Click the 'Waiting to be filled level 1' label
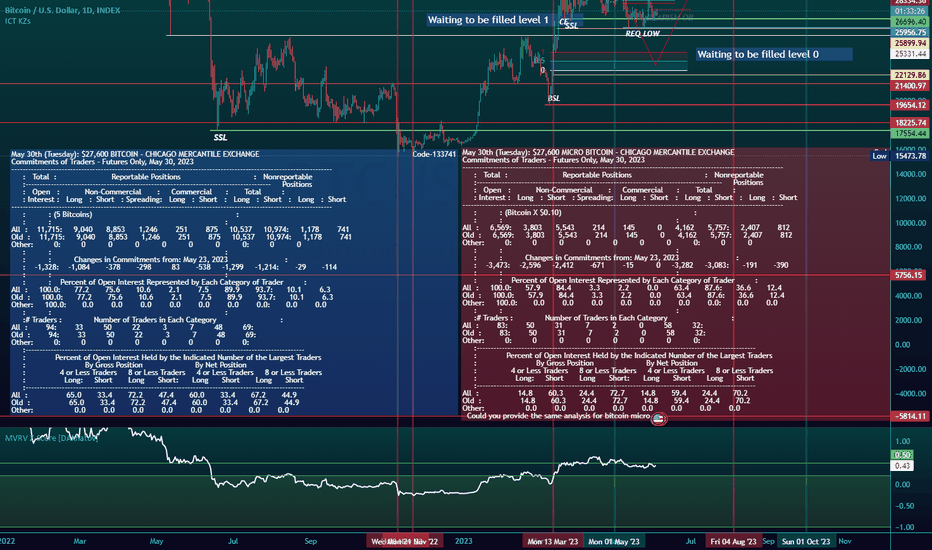The width and height of the screenshot is (932, 550). 488,20
